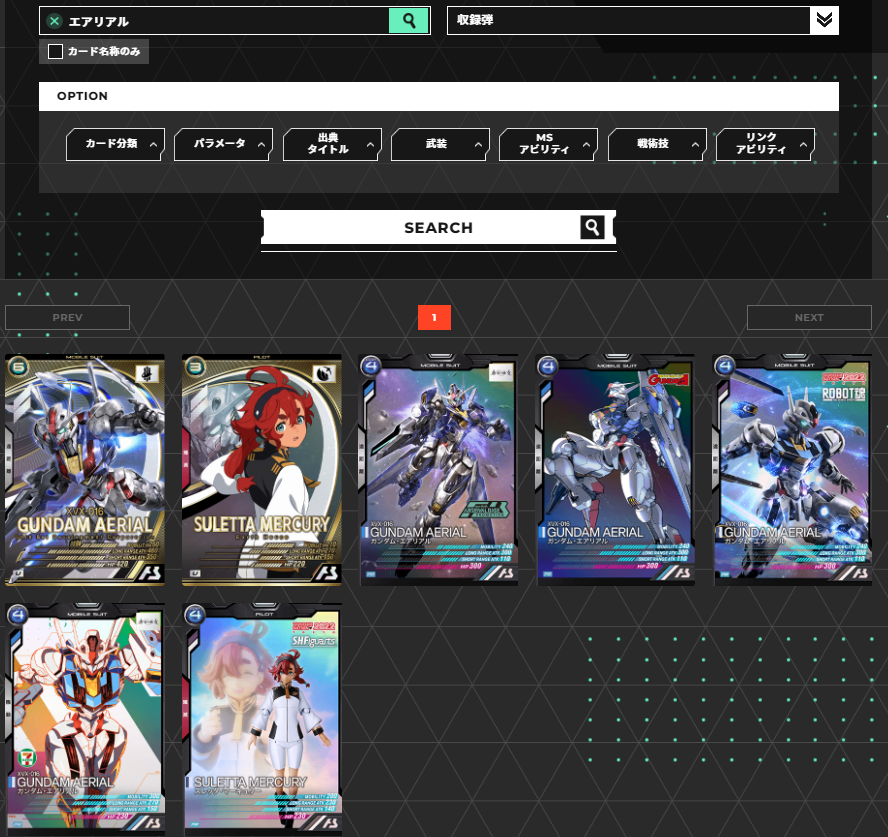This screenshot has width=888, height=837.
Task: Expand the 出典タイトル filter
Action: point(332,144)
